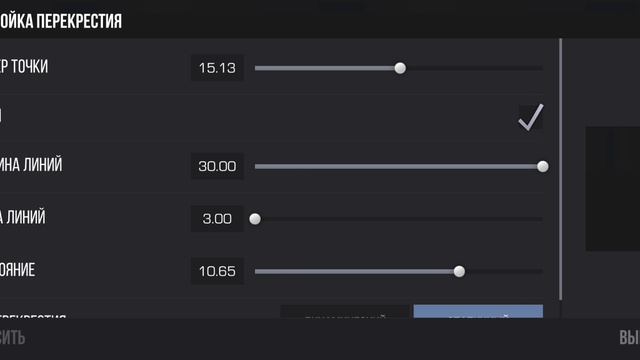Image resolution: width=640 pixels, height=360 pixels.
Task: Click the 30.00 value field
Action: [x=217, y=166]
